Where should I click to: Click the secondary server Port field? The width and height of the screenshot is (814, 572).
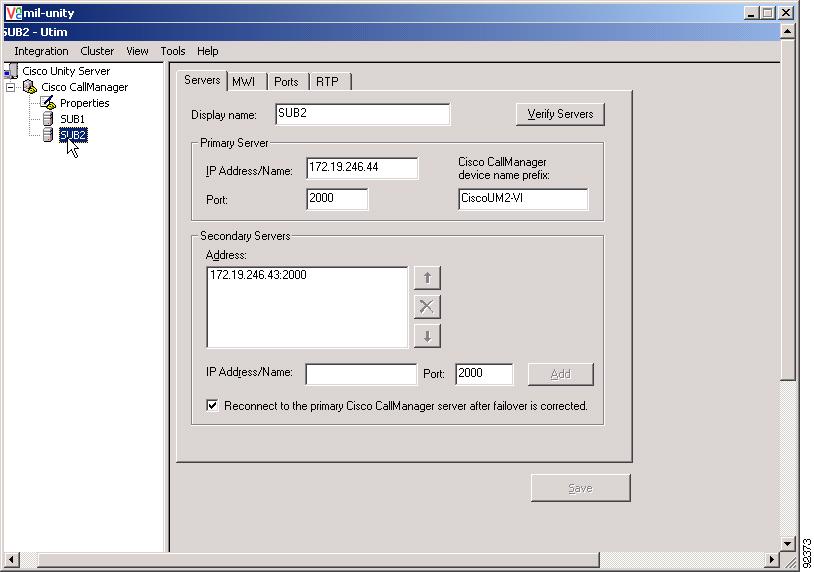[484, 374]
